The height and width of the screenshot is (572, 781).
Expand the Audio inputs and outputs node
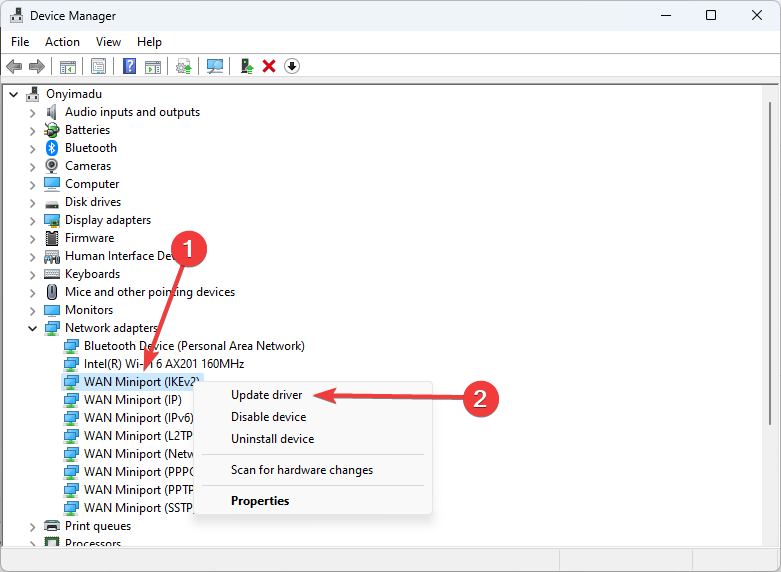[32, 112]
